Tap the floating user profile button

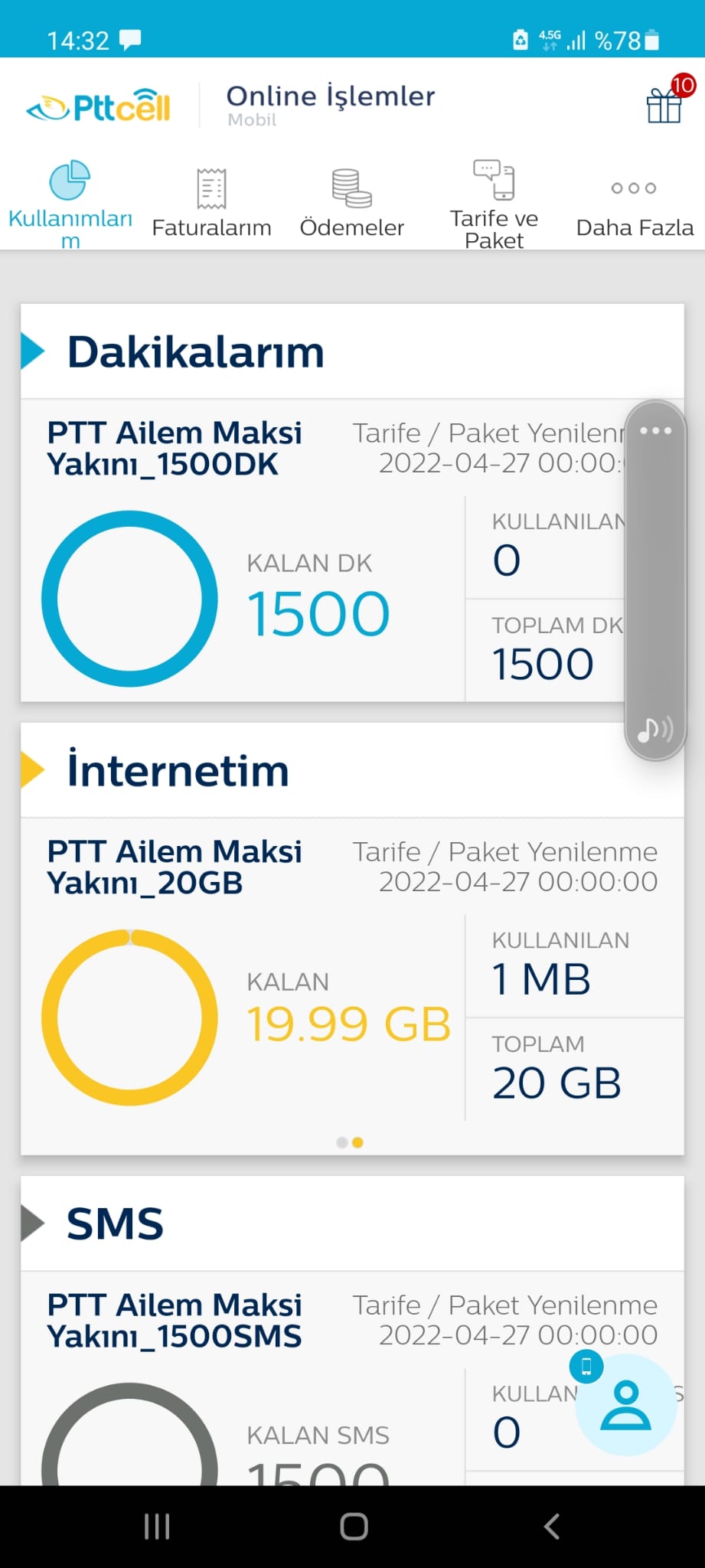(x=626, y=1405)
